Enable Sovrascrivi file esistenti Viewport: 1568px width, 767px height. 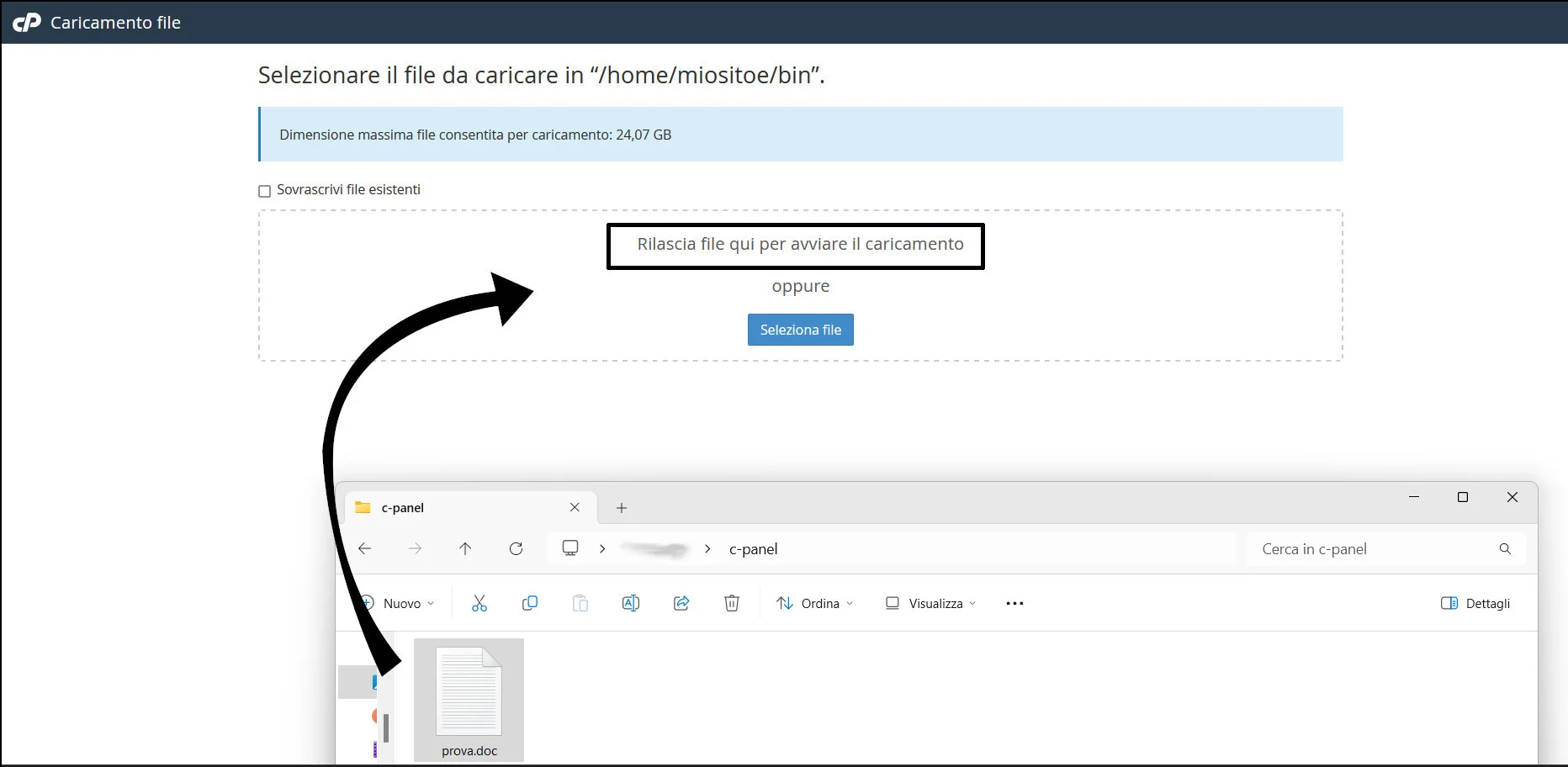tap(265, 191)
